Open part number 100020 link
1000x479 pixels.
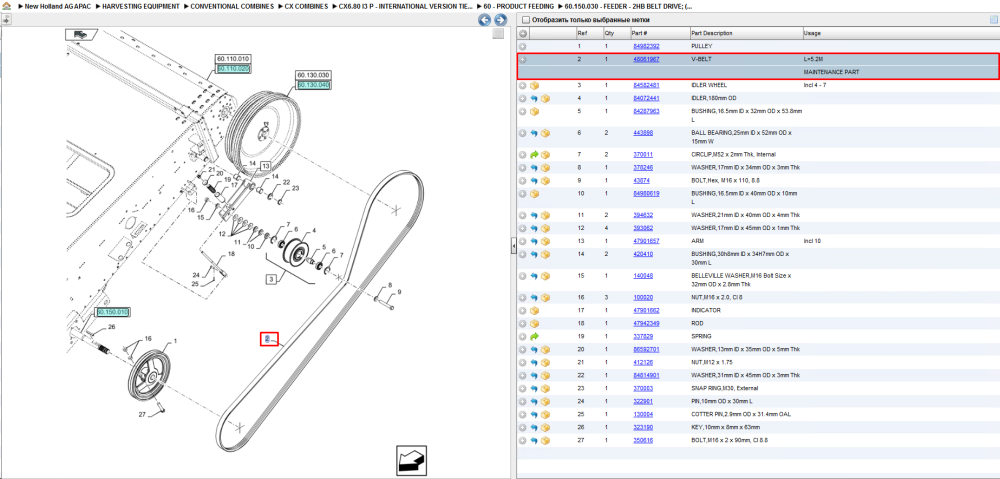point(643,297)
